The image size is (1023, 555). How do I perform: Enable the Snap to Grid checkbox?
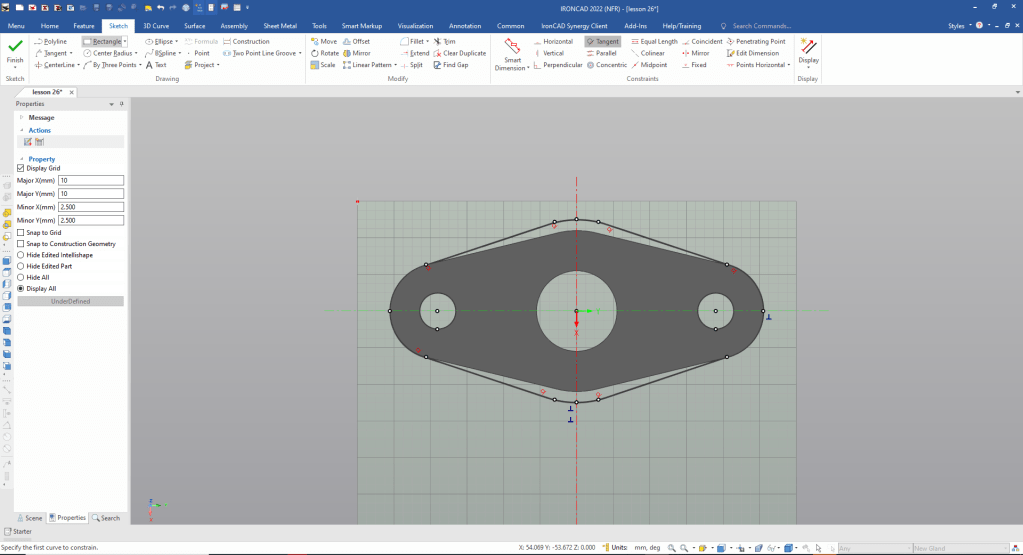click(x=21, y=232)
